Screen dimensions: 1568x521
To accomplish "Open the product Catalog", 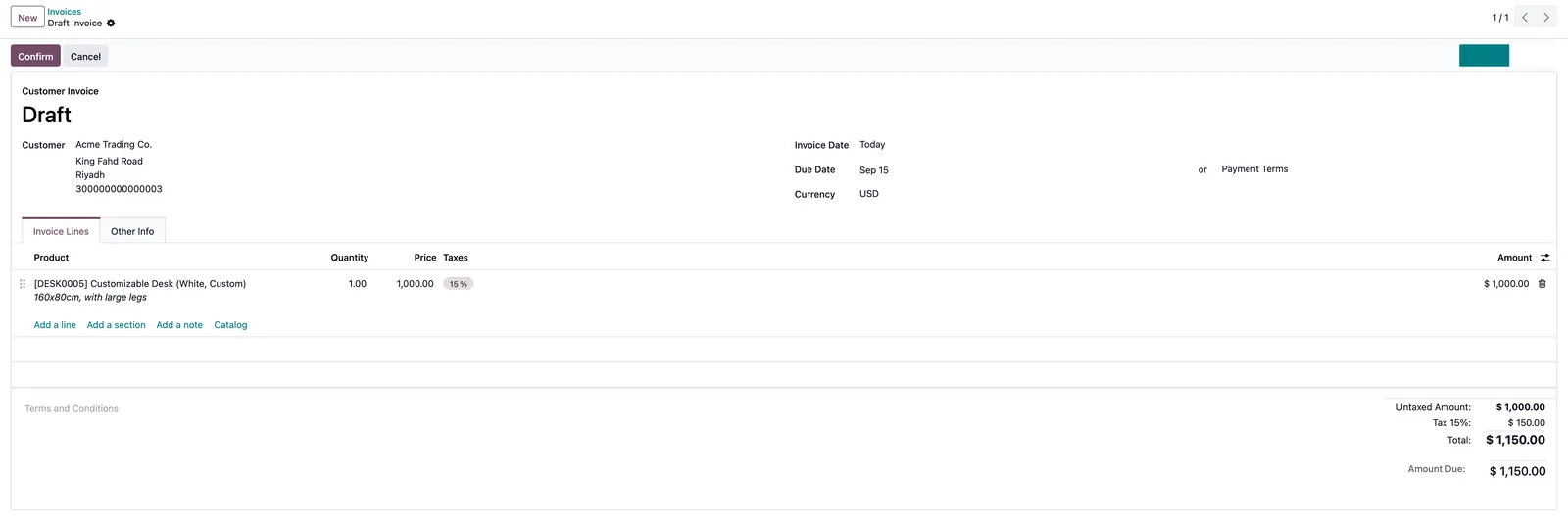I will click(x=230, y=325).
